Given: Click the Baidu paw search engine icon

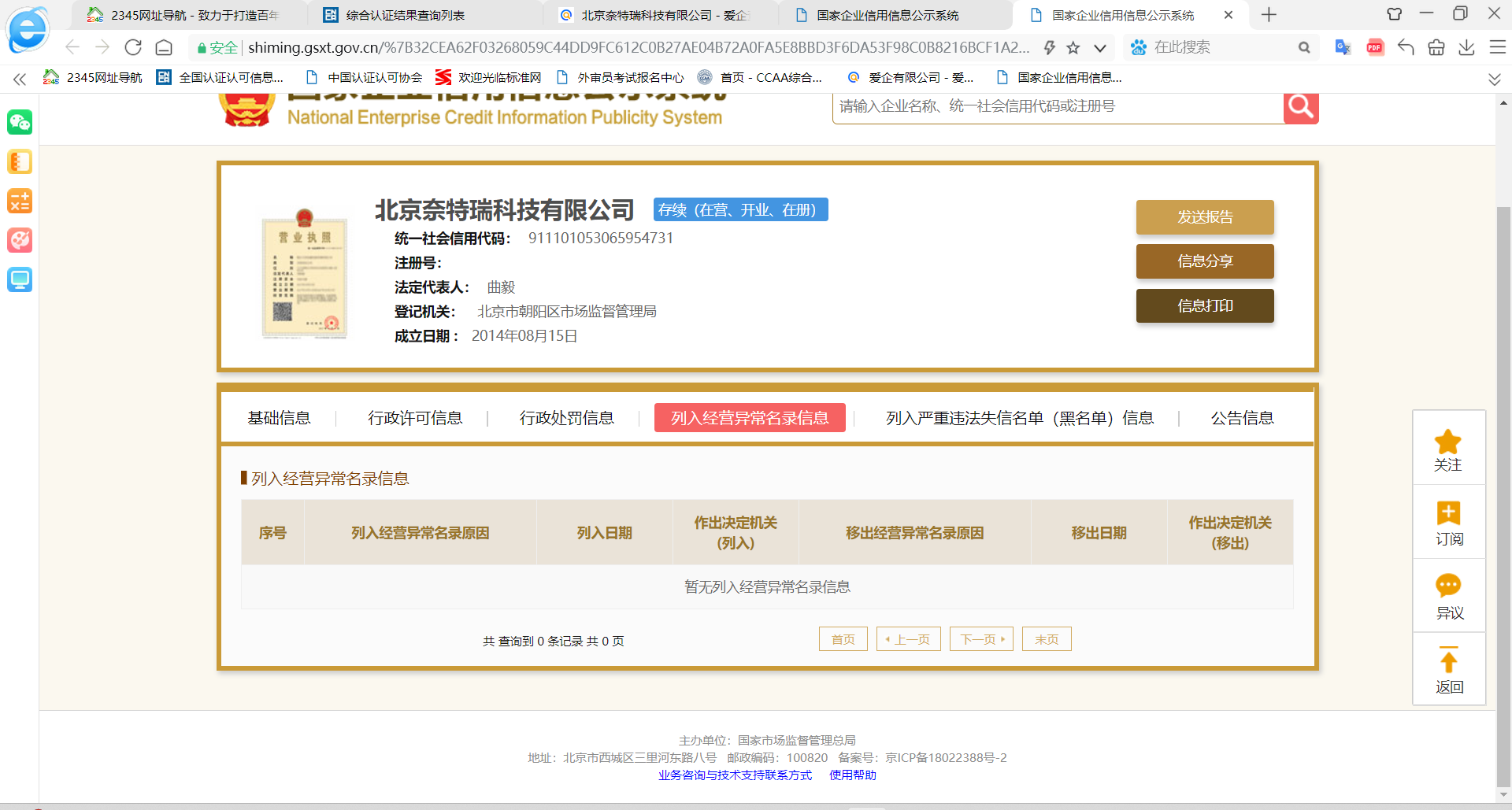Looking at the screenshot, I should [1138, 48].
